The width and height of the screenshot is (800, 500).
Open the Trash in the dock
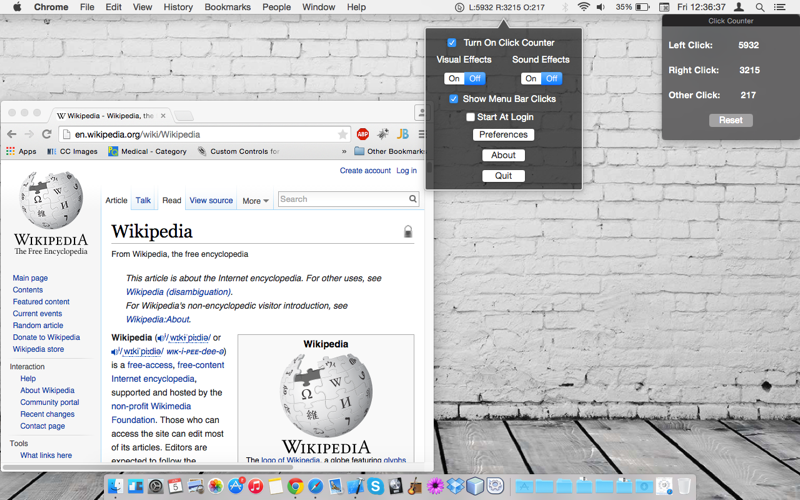(x=684, y=486)
